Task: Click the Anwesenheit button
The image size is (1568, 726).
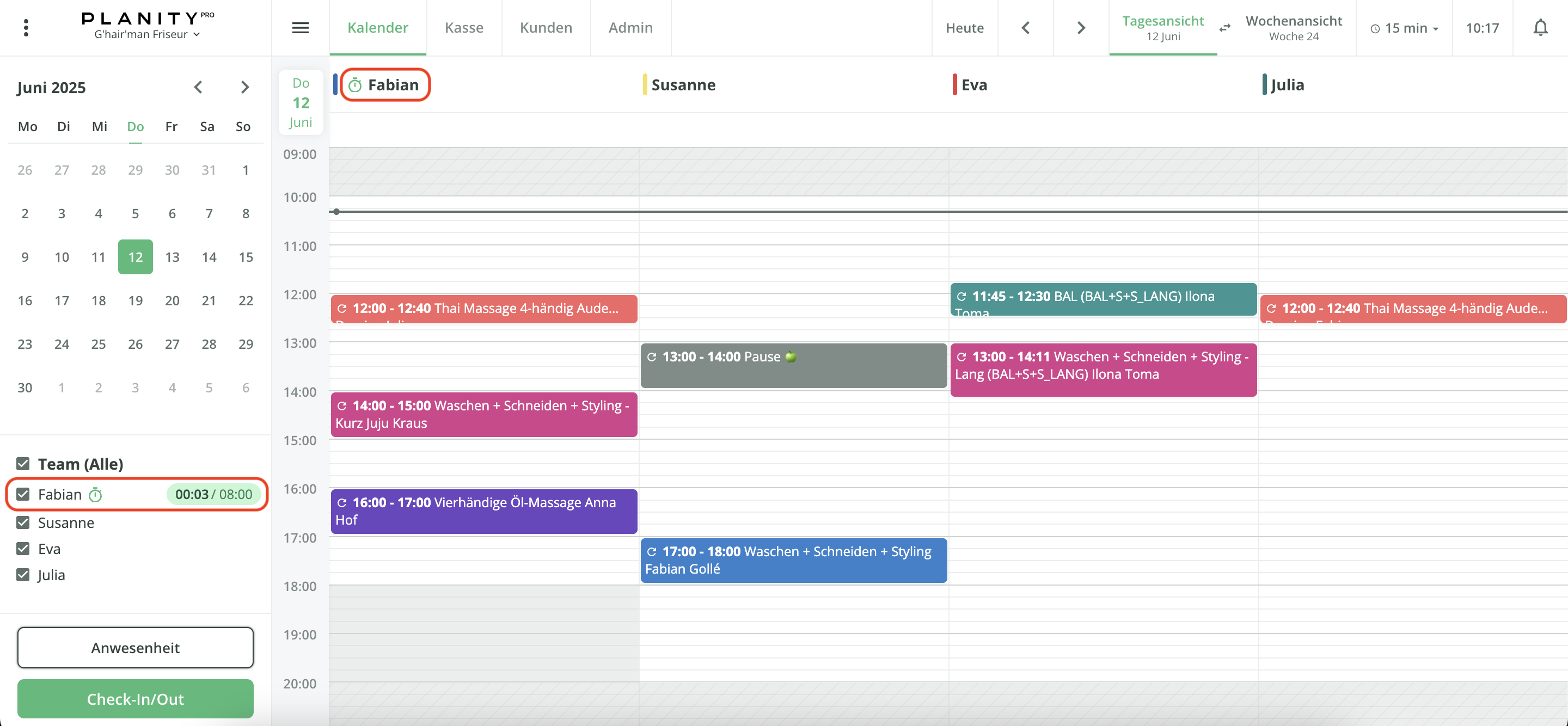Action: (135, 648)
